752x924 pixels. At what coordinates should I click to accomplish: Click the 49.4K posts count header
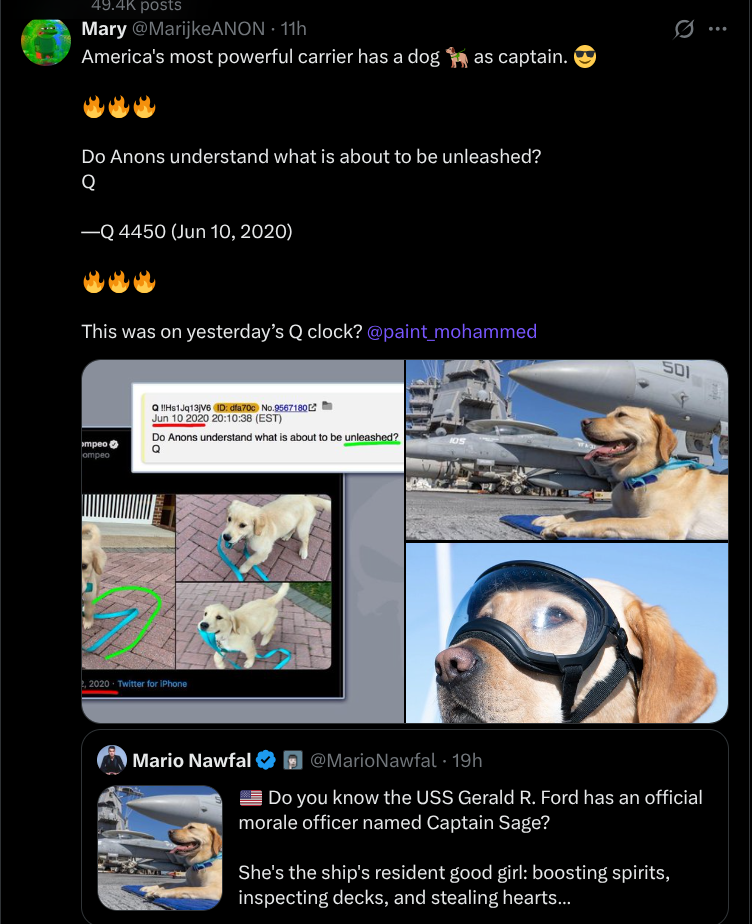pyautogui.click(x=136, y=6)
